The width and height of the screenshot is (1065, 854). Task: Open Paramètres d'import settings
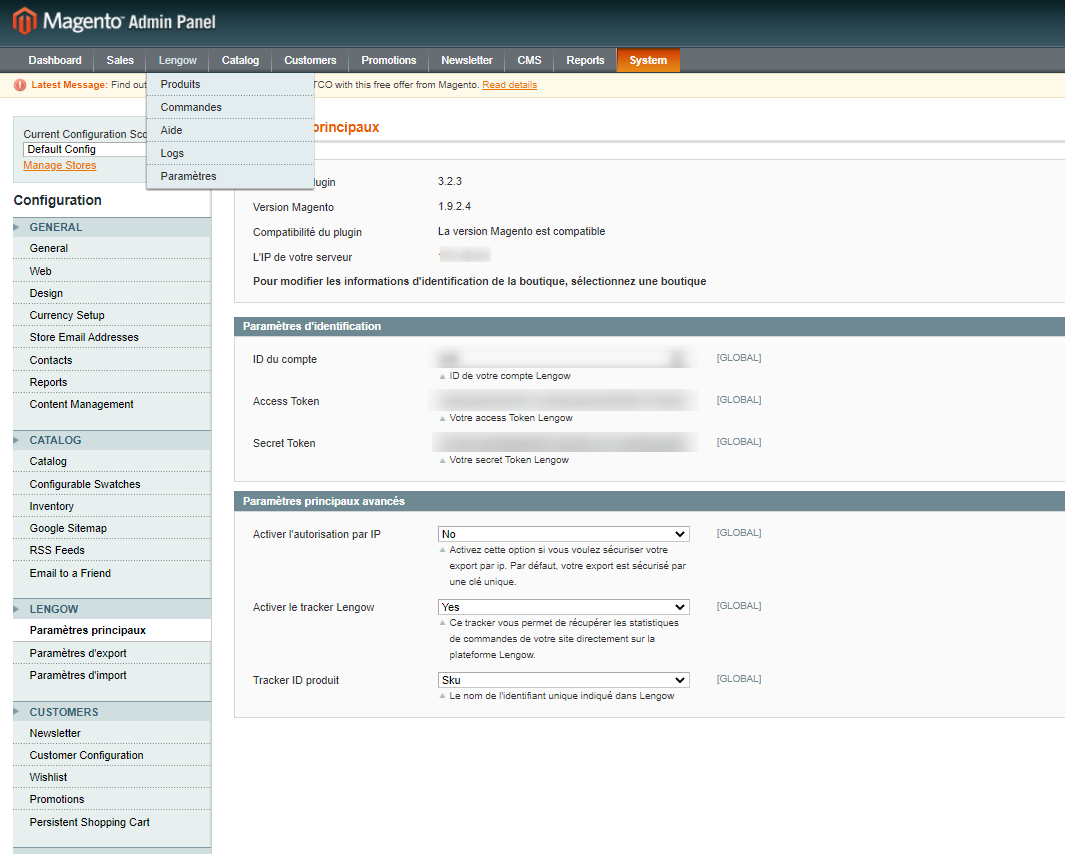112,675
